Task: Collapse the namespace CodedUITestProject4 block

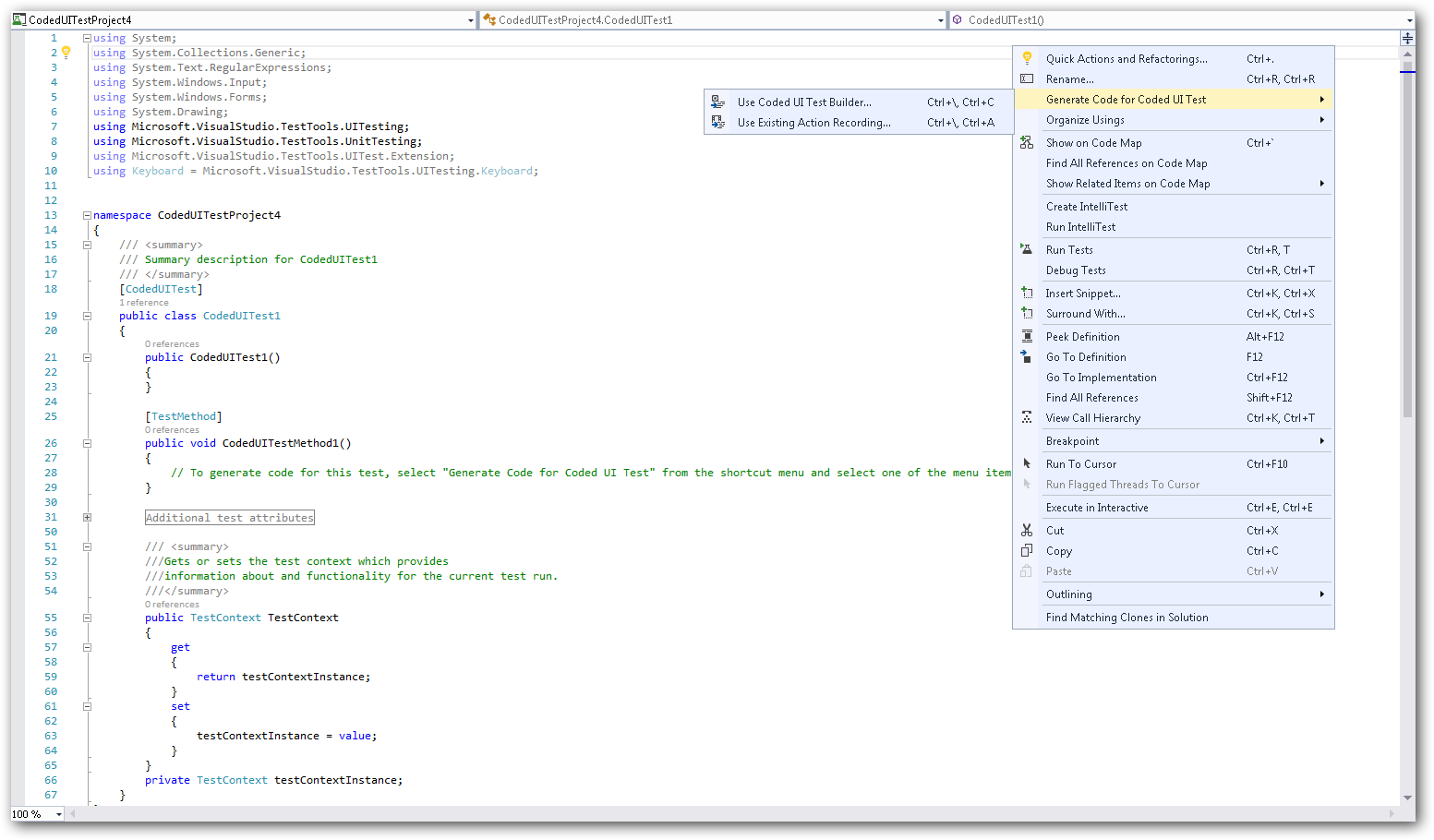Action: click(x=87, y=215)
